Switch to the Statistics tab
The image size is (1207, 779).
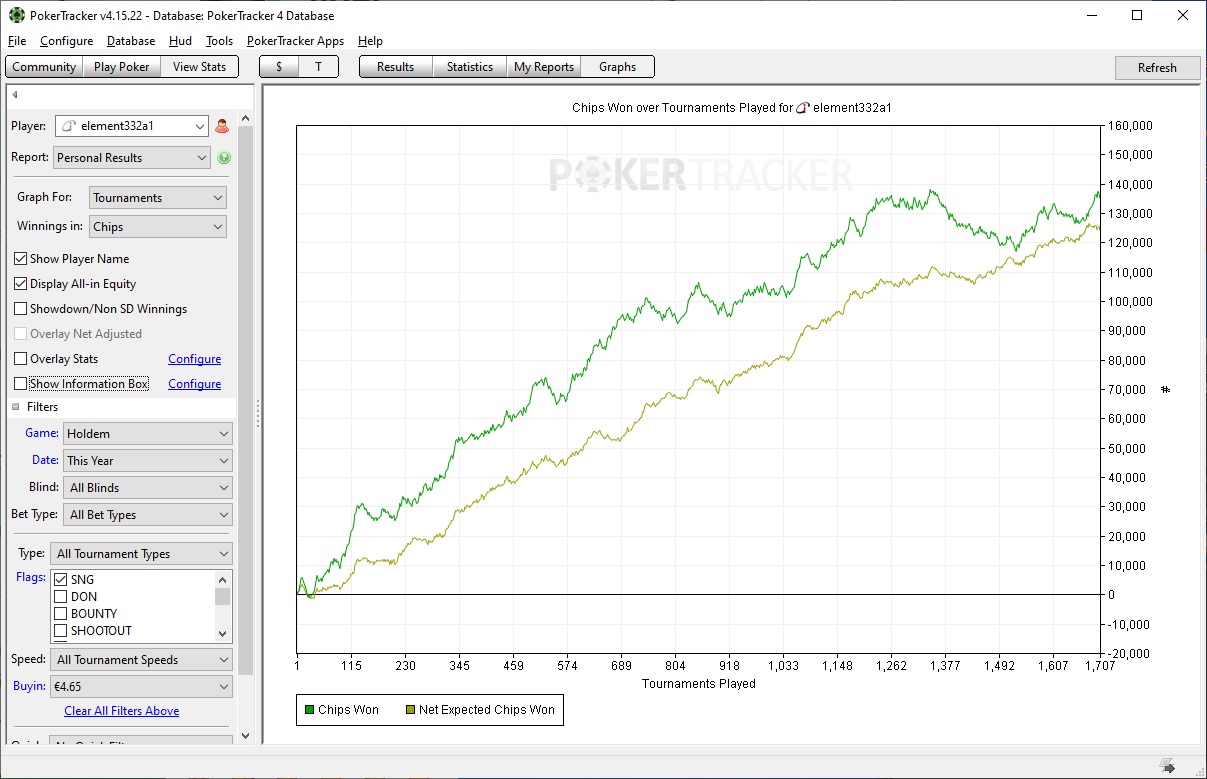470,67
